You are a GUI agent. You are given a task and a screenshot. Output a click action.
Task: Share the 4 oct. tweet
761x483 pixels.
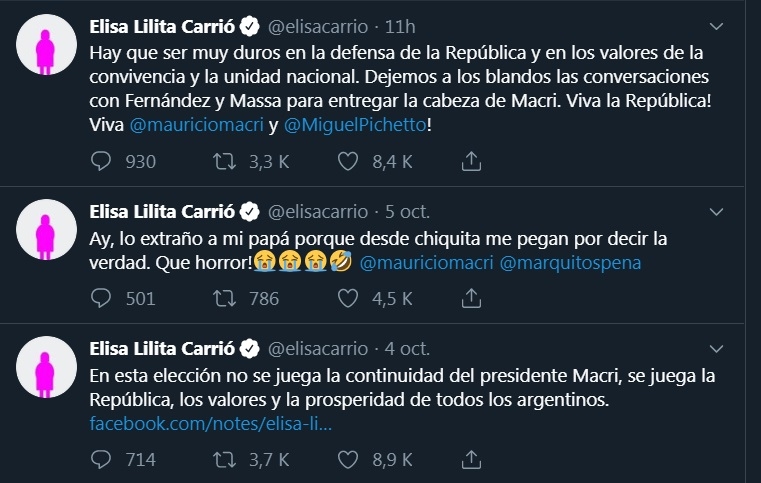(x=471, y=459)
